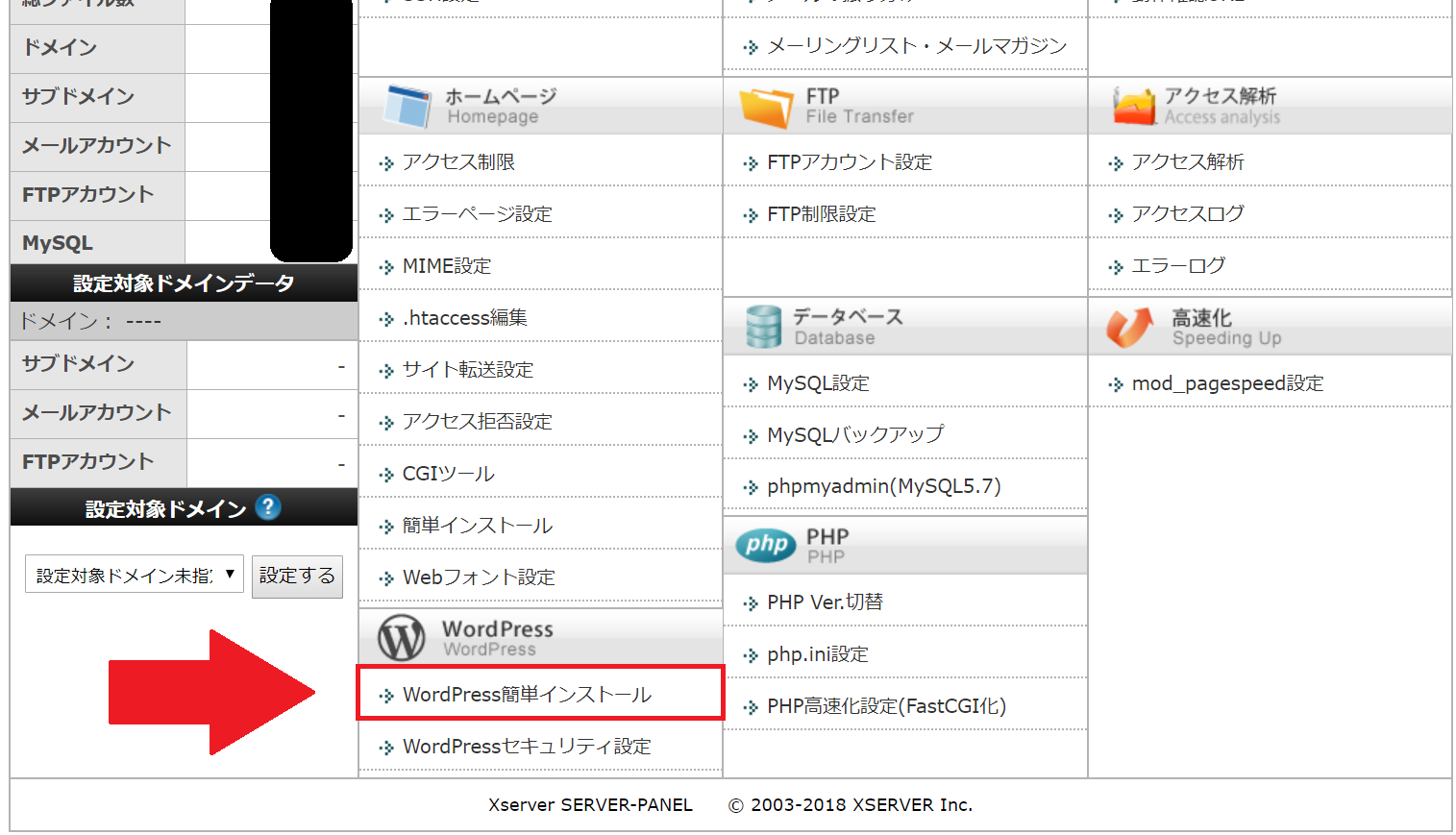This screenshot has width=1456, height=835.
Task: Open MIME設定
Action: (x=447, y=265)
